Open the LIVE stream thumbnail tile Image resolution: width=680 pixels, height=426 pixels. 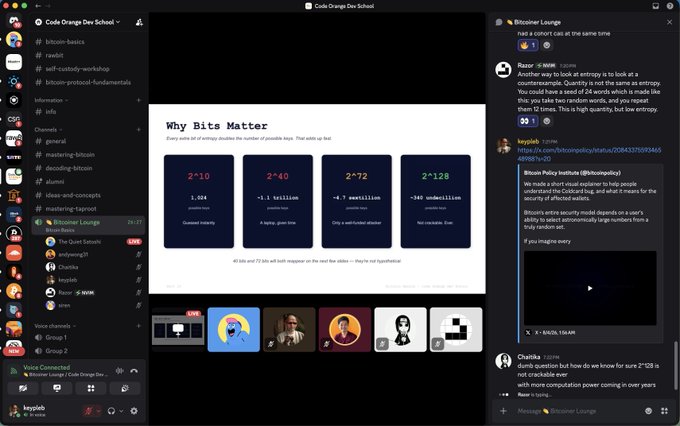(x=178, y=329)
